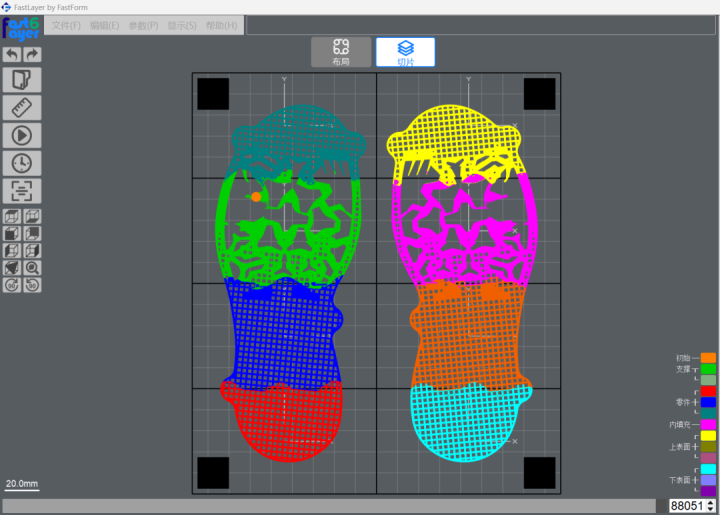The height and width of the screenshot is (515, 720).
Task: Switch to the 布局 layout tab
Action: pyautogui.click(x=341, y=52)
